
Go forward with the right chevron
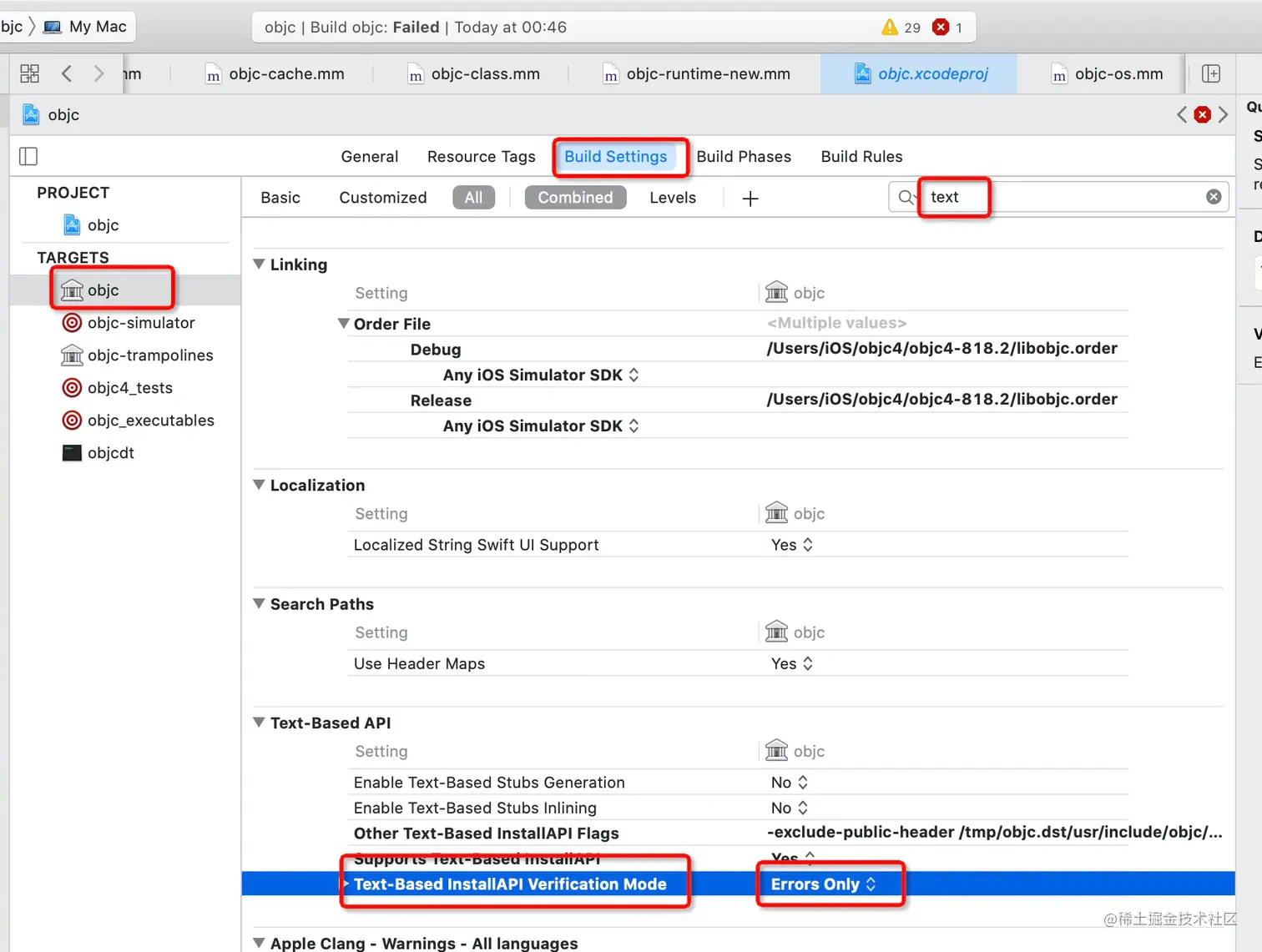tap(98, 73)
